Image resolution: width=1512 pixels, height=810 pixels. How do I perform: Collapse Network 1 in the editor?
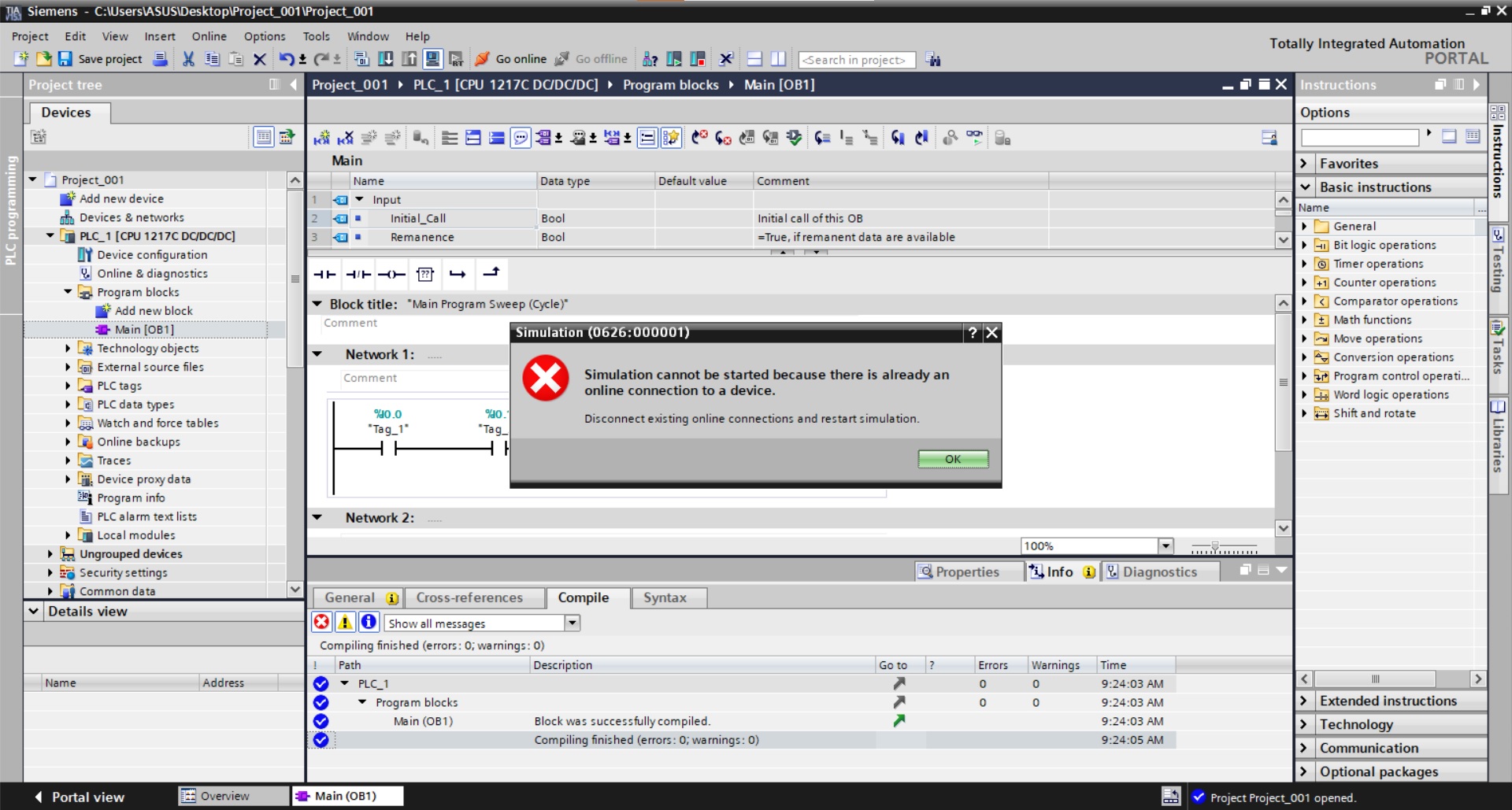(x=317, y=354)
